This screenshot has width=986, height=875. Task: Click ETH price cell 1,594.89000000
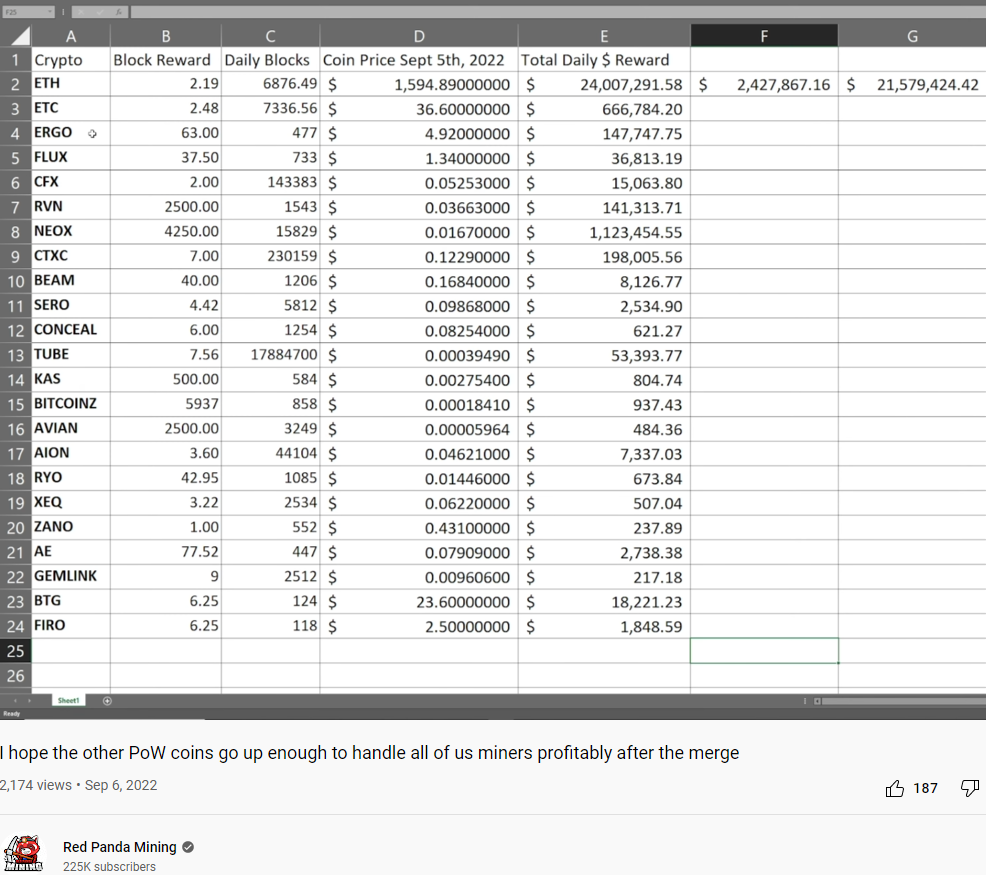point(419,84)
